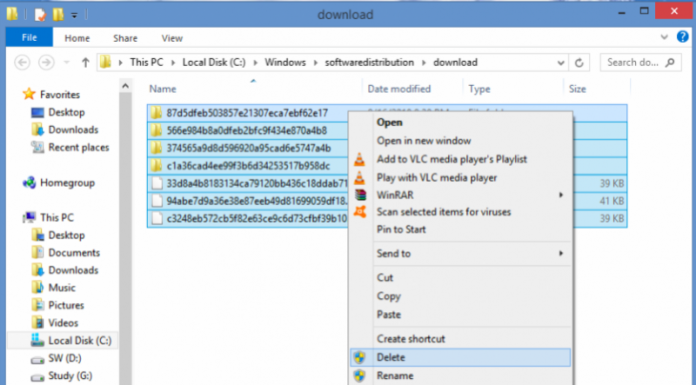
Task: Switch to the View ribbon tab
Action: pos(172,38)
